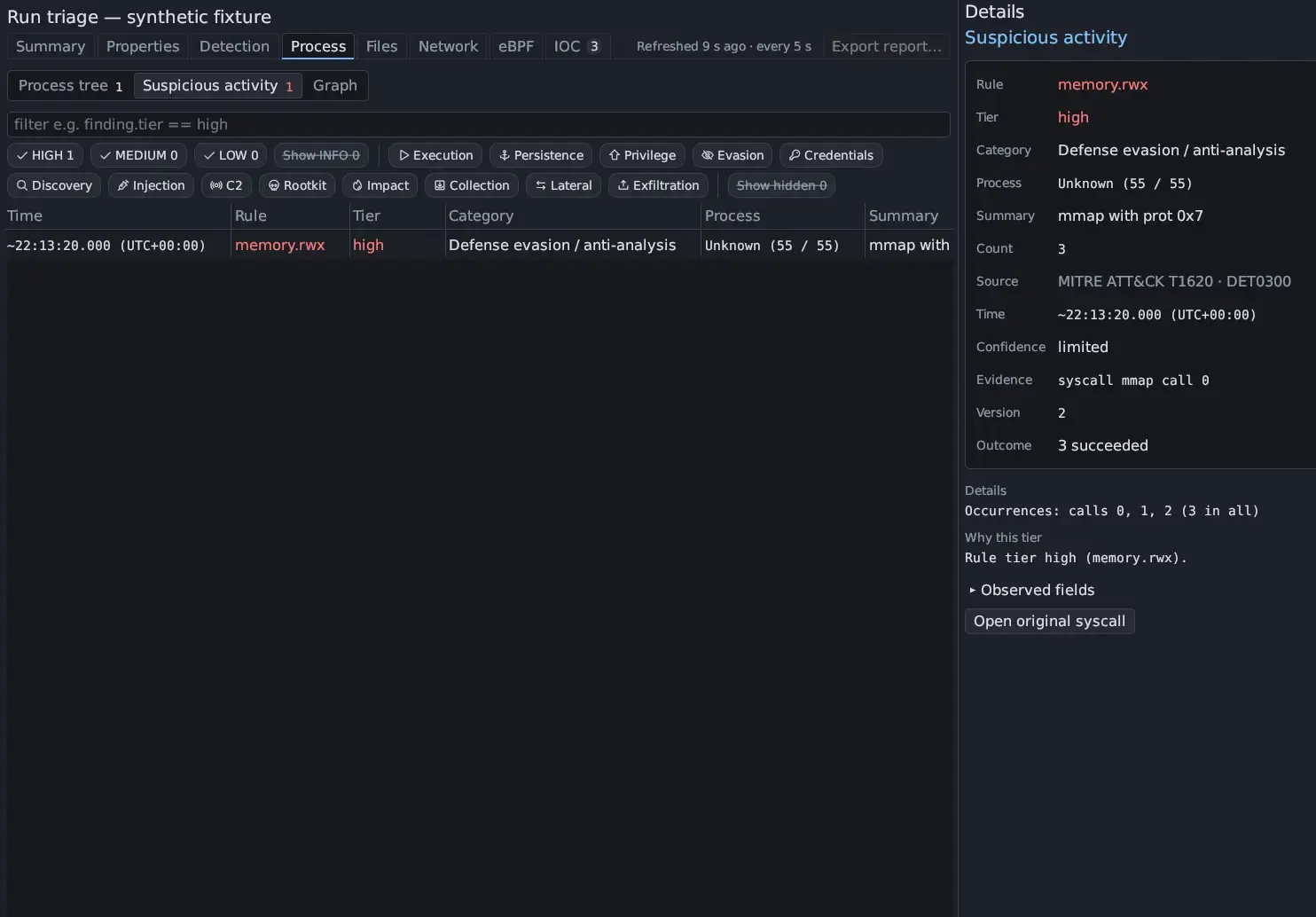This screenshot has height=917, width=1316.
Task: Toggle the LOW 0 severity filter
Action: point(231,155)
